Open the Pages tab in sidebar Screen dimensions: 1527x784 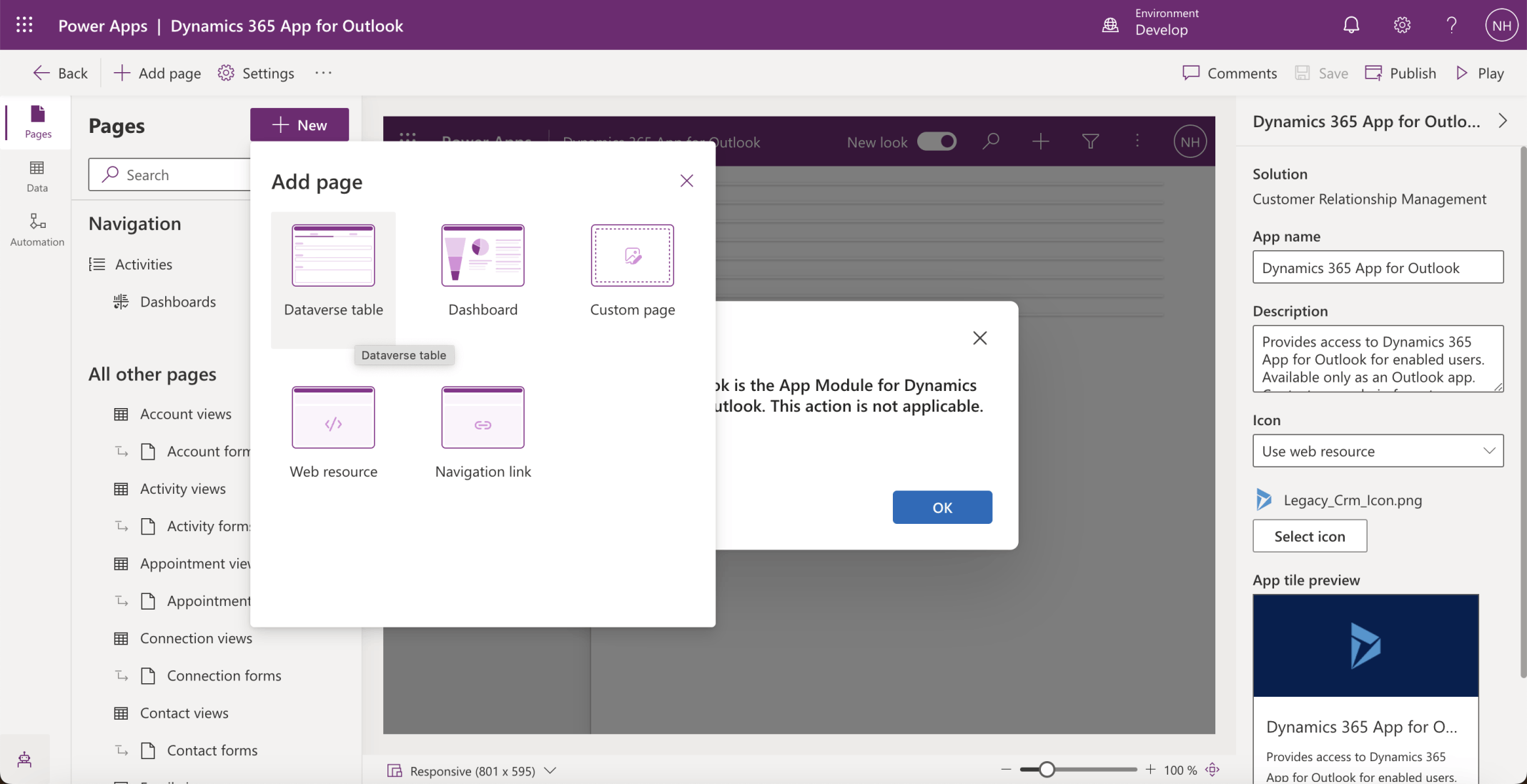click(x=37, y=121)
